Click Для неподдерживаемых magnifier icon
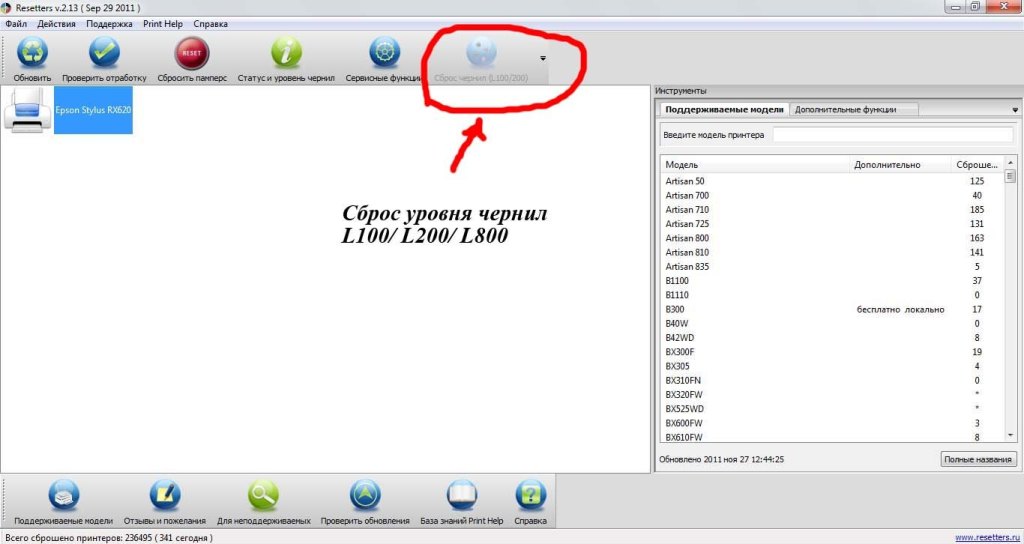 263,495
